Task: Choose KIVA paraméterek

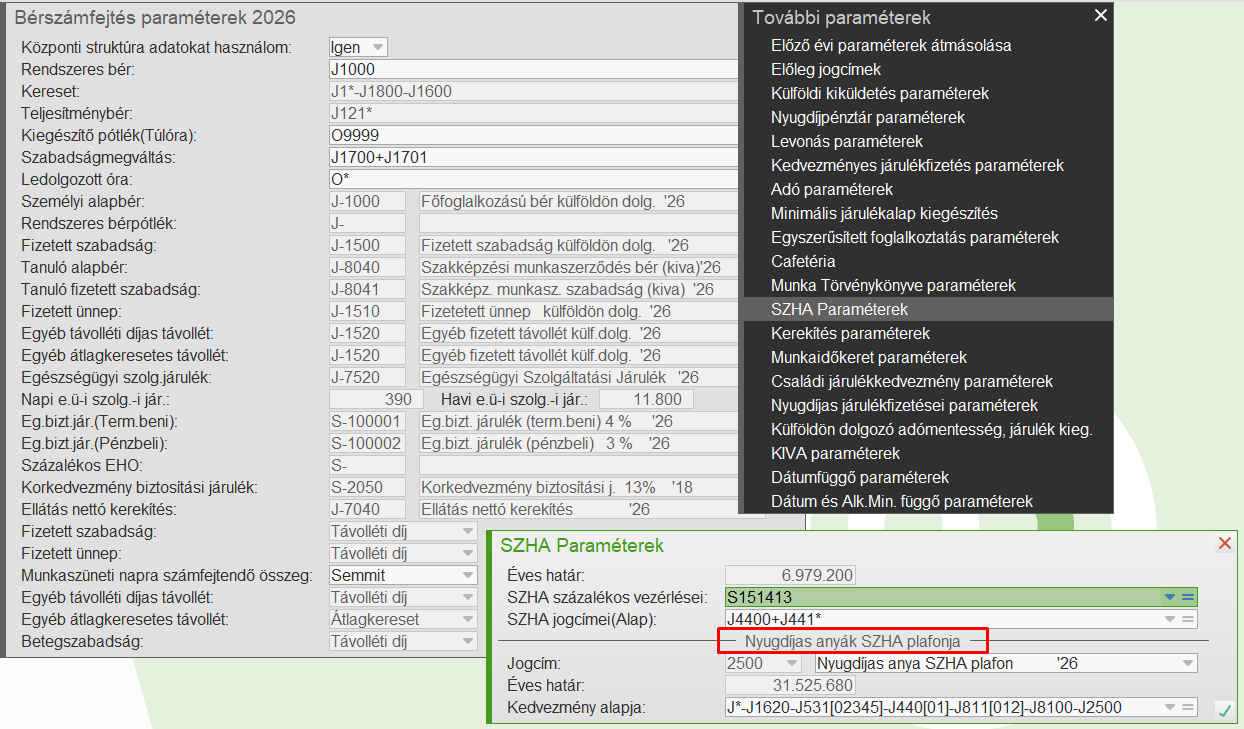Action: click(x=835, y=453)
